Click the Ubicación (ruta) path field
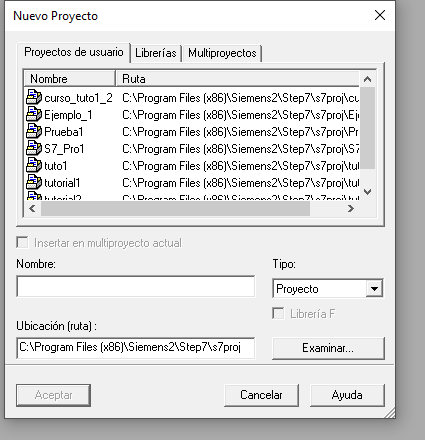Viewport: 425px width, 440px height. click(136, 348)
